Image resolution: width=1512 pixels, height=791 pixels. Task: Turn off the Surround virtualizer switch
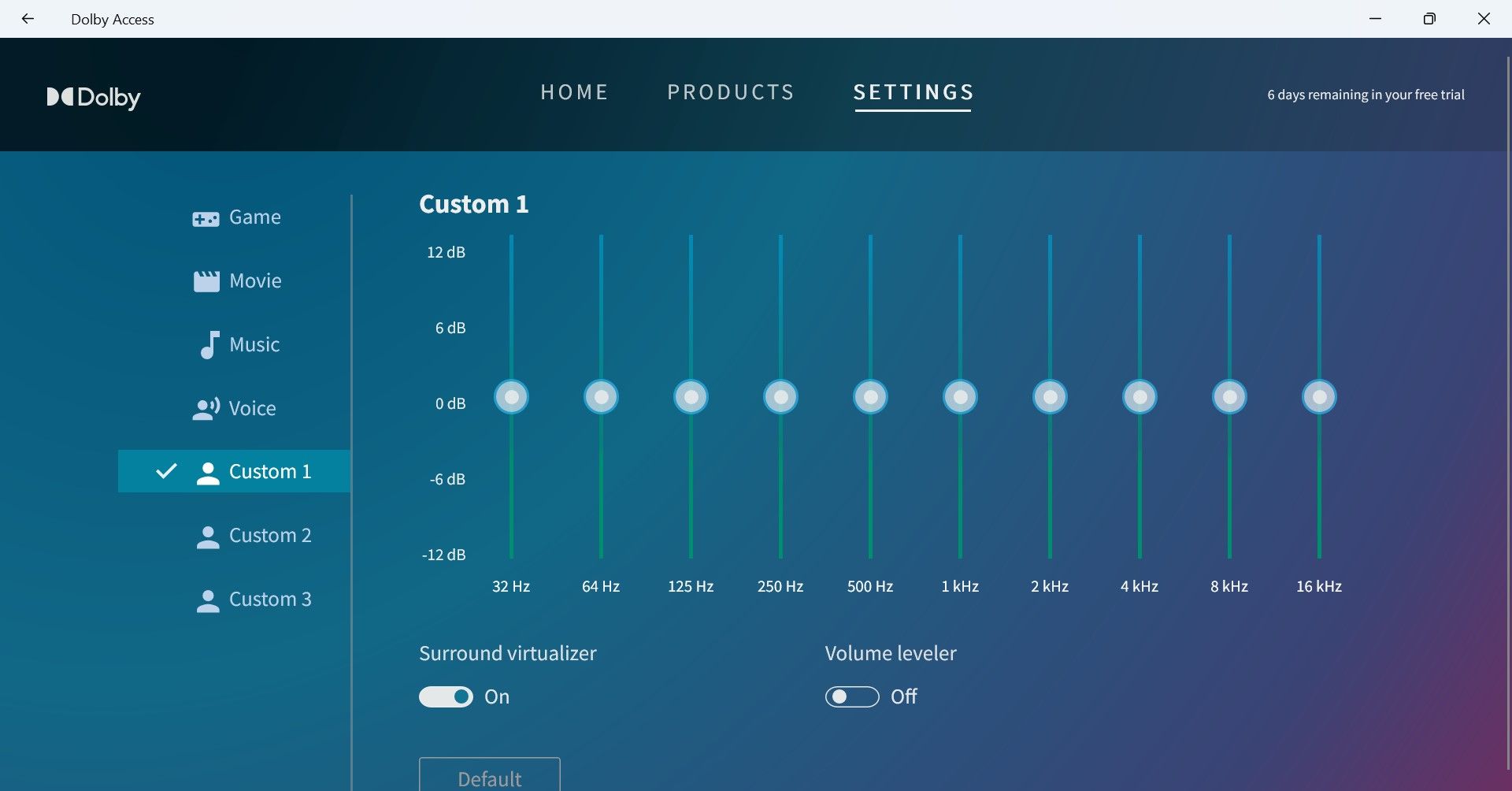447,697
